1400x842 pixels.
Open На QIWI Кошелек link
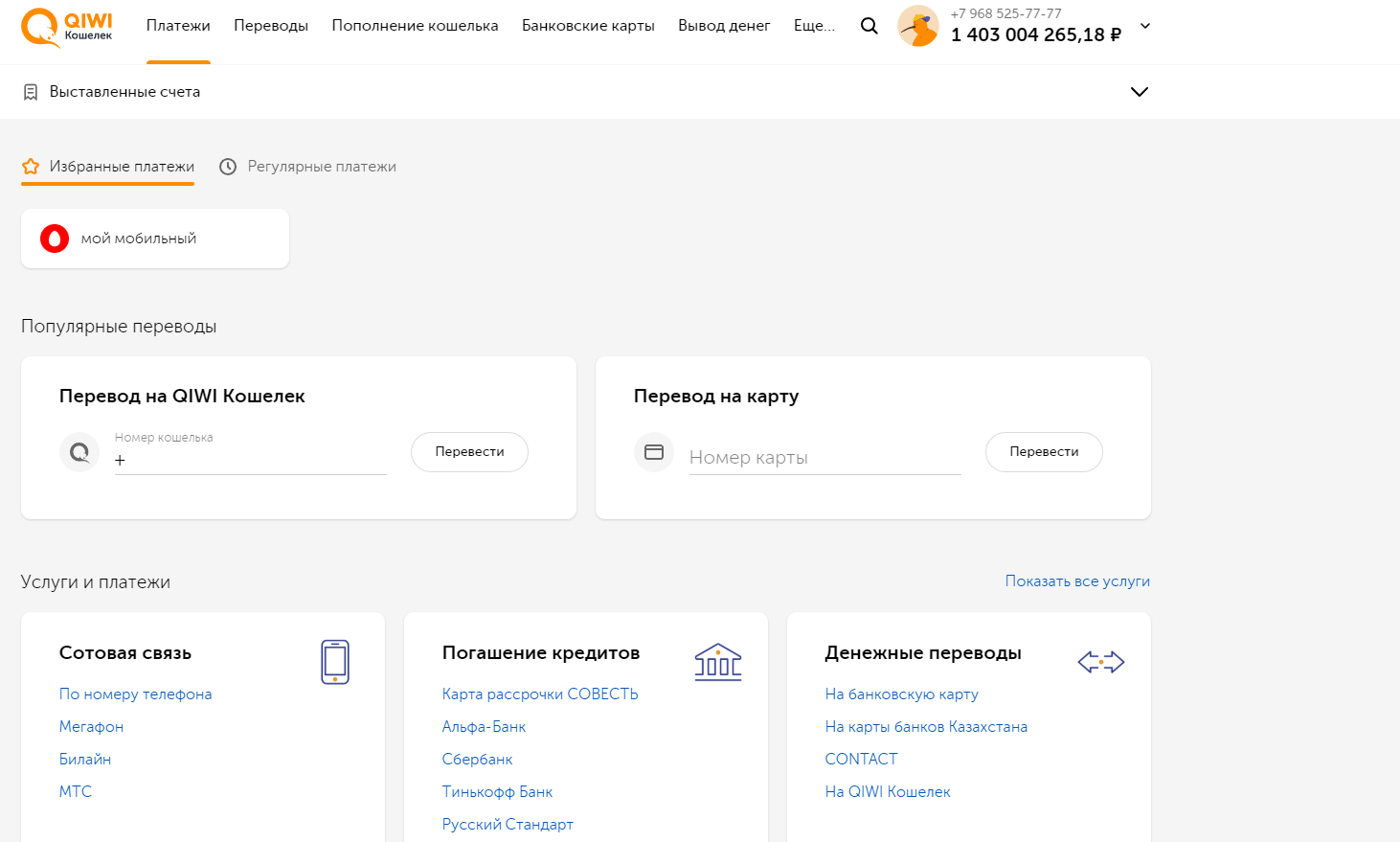(888, 792)
